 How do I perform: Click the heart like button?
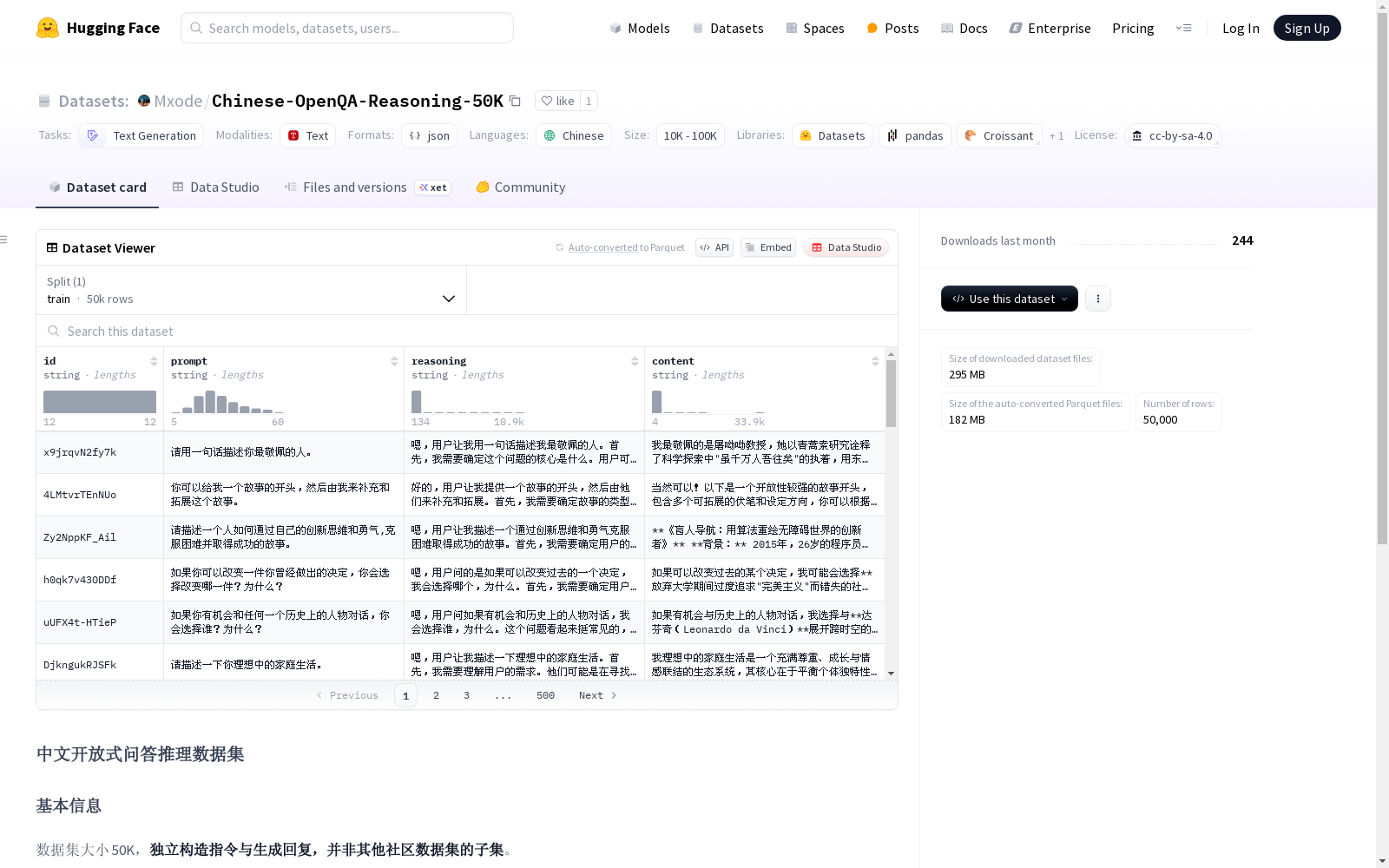click(x=557, y=101)
